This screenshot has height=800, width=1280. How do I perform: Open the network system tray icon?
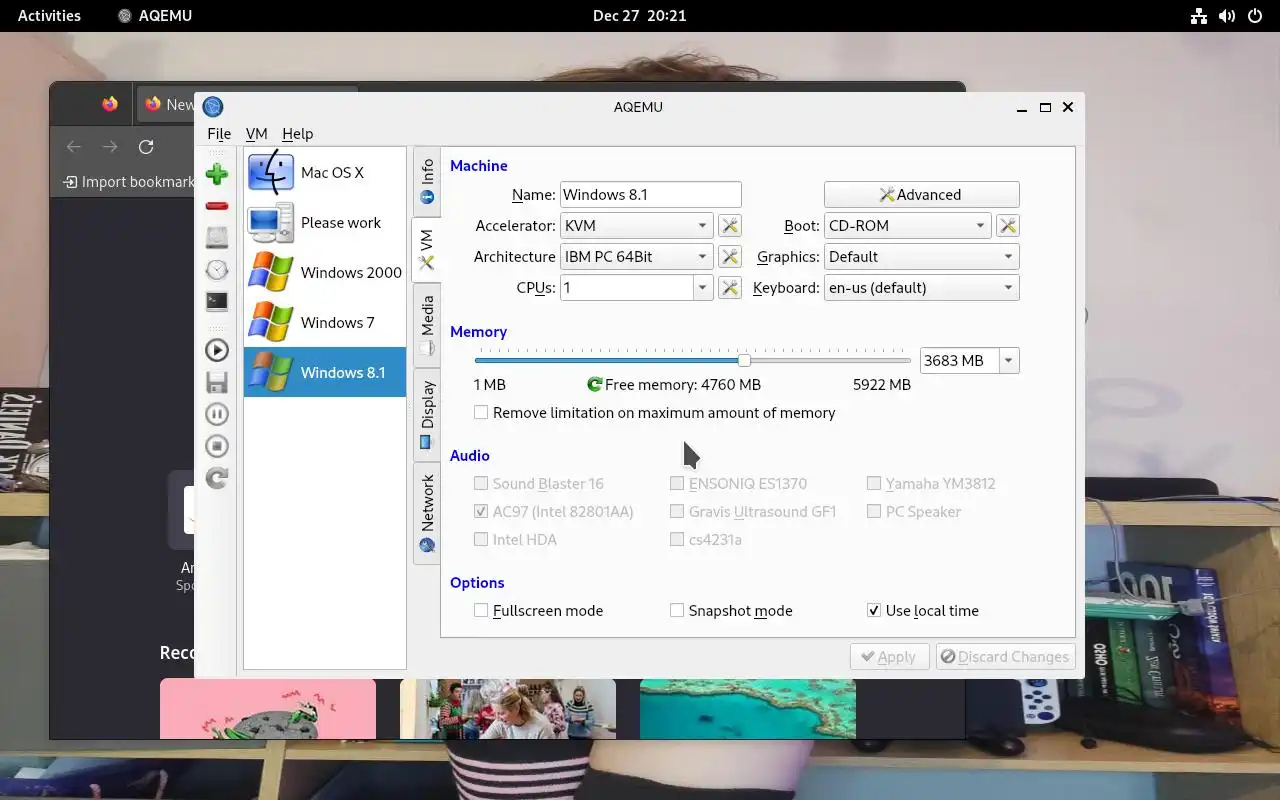pos(1198,16)
